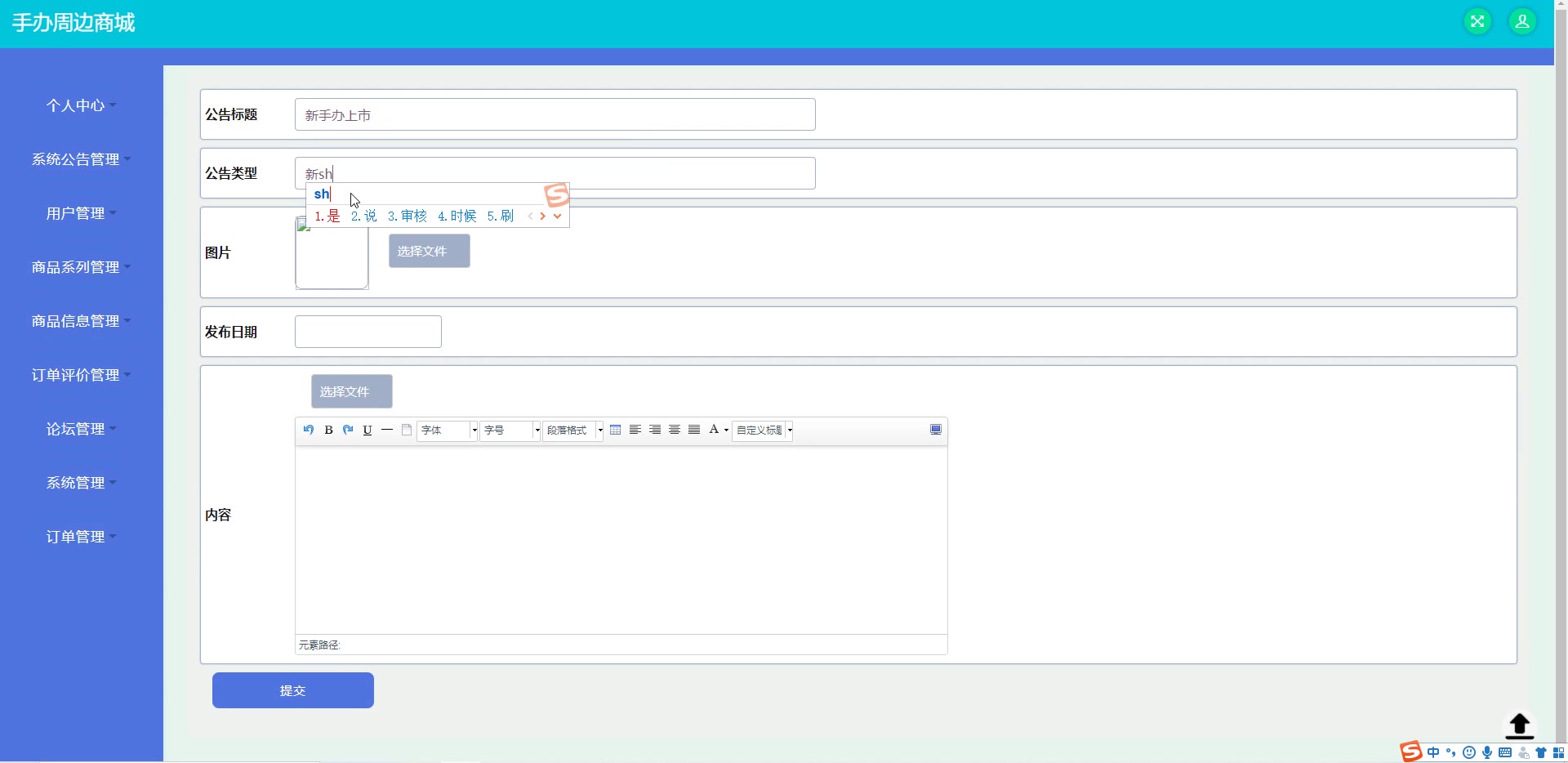The image size is (1568, 763).
Task: Click the font color A icon
Action: [x=714, y=430]
